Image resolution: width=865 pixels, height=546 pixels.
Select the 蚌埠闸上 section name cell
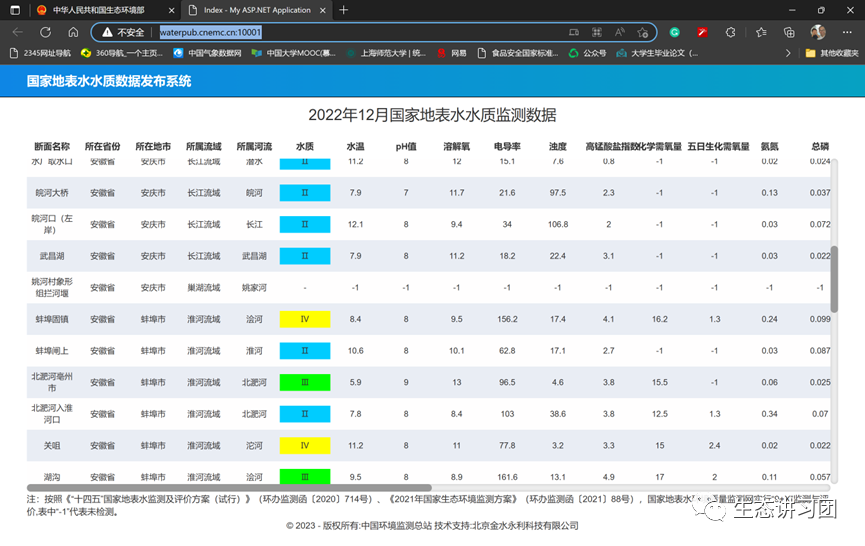[52, 351]
